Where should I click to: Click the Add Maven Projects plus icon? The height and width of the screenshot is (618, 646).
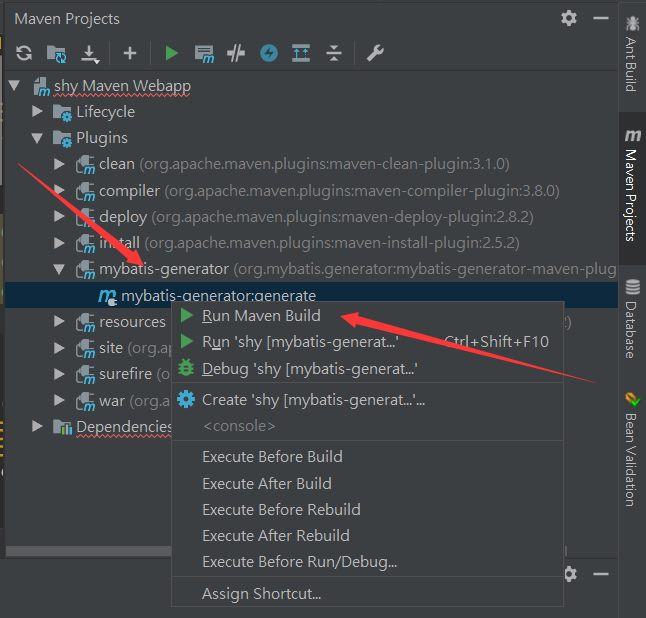130,53
